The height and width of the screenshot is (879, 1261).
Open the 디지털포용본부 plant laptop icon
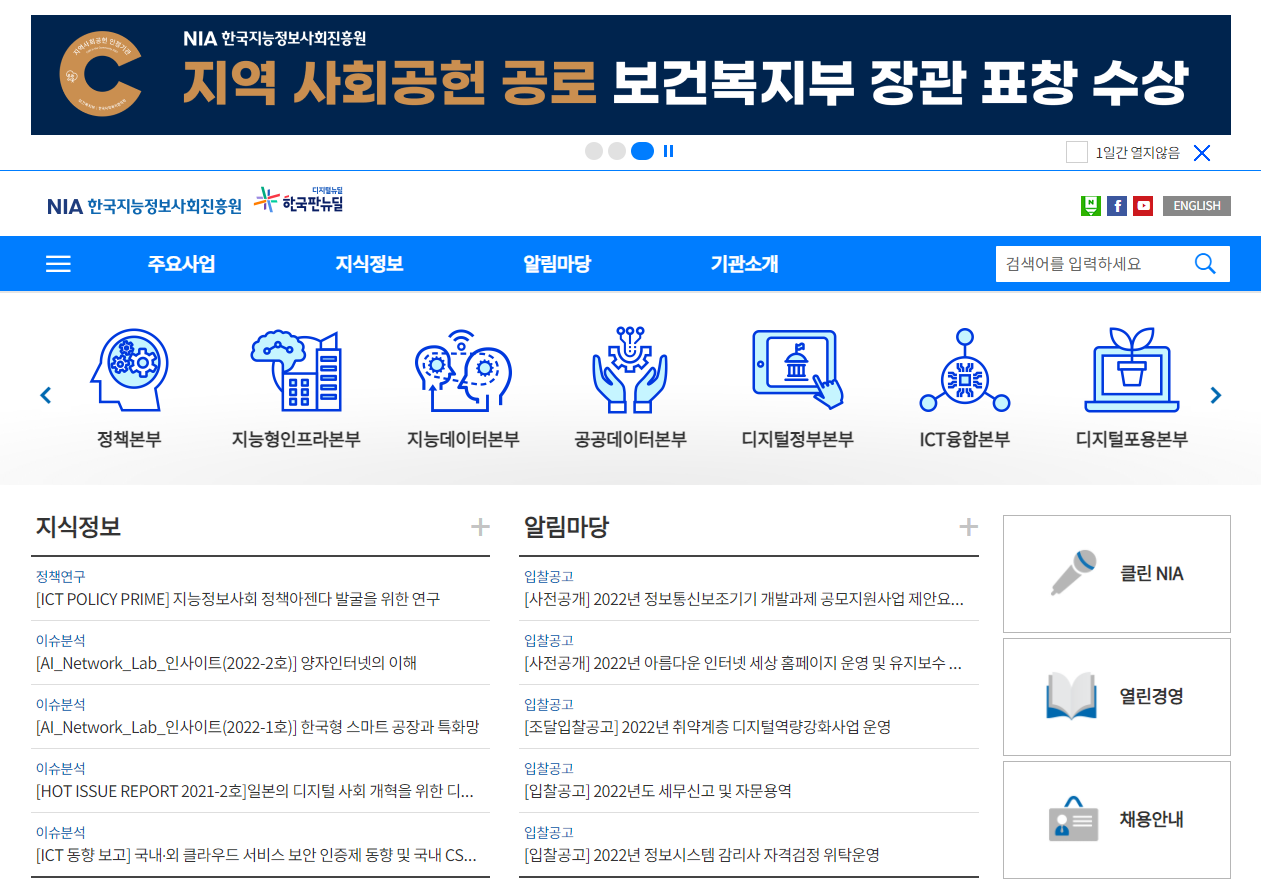tap(1131, 370)
